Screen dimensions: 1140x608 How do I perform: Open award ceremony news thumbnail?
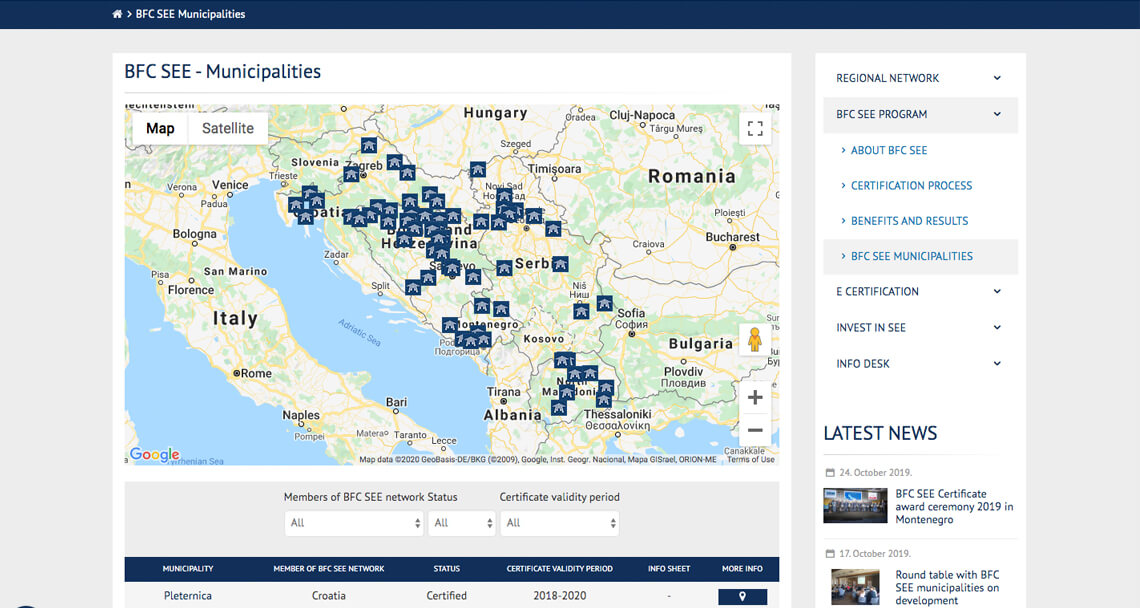855,505
